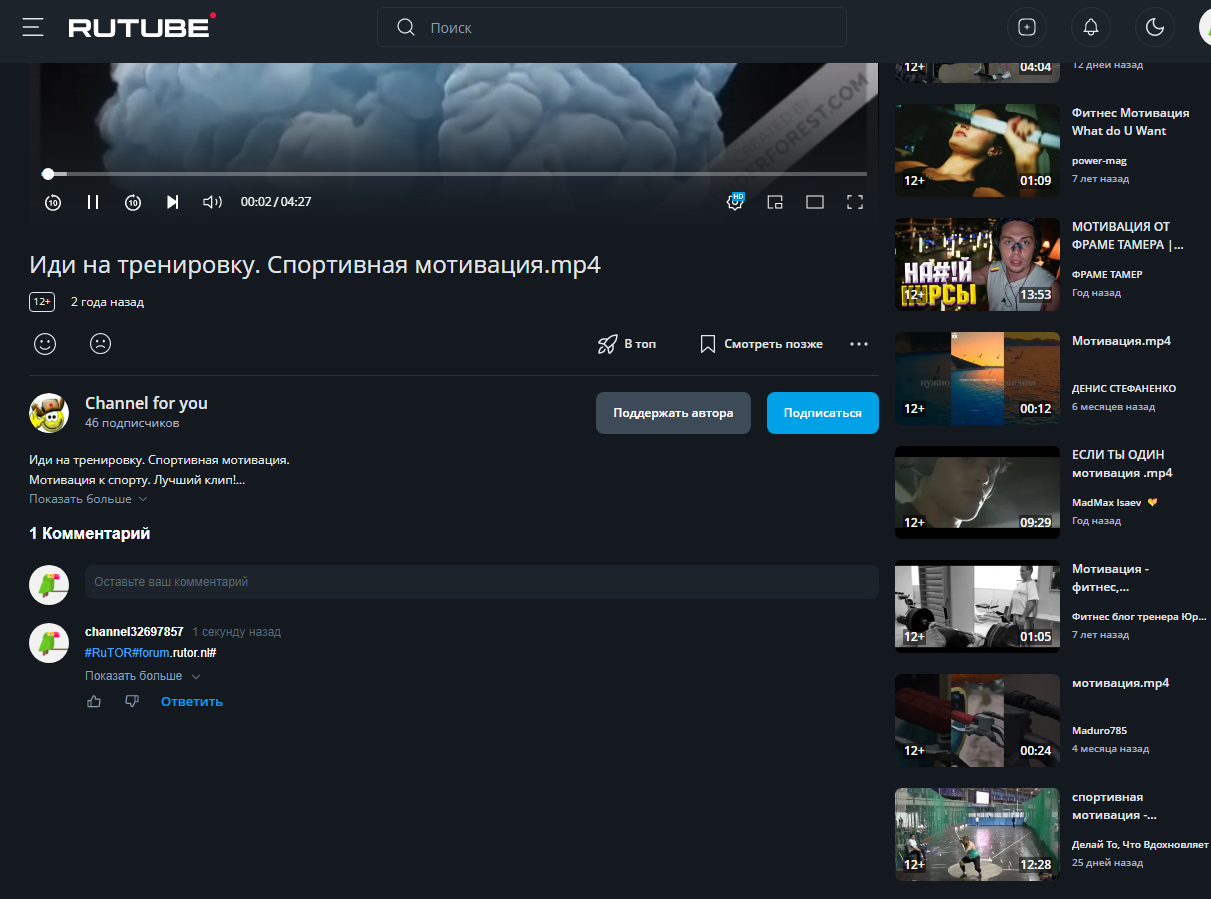The height and width of the screenshot is (899, 1211).
Task: Open notifications bell
Action: pyautogui.click(x=1091, y=27)
